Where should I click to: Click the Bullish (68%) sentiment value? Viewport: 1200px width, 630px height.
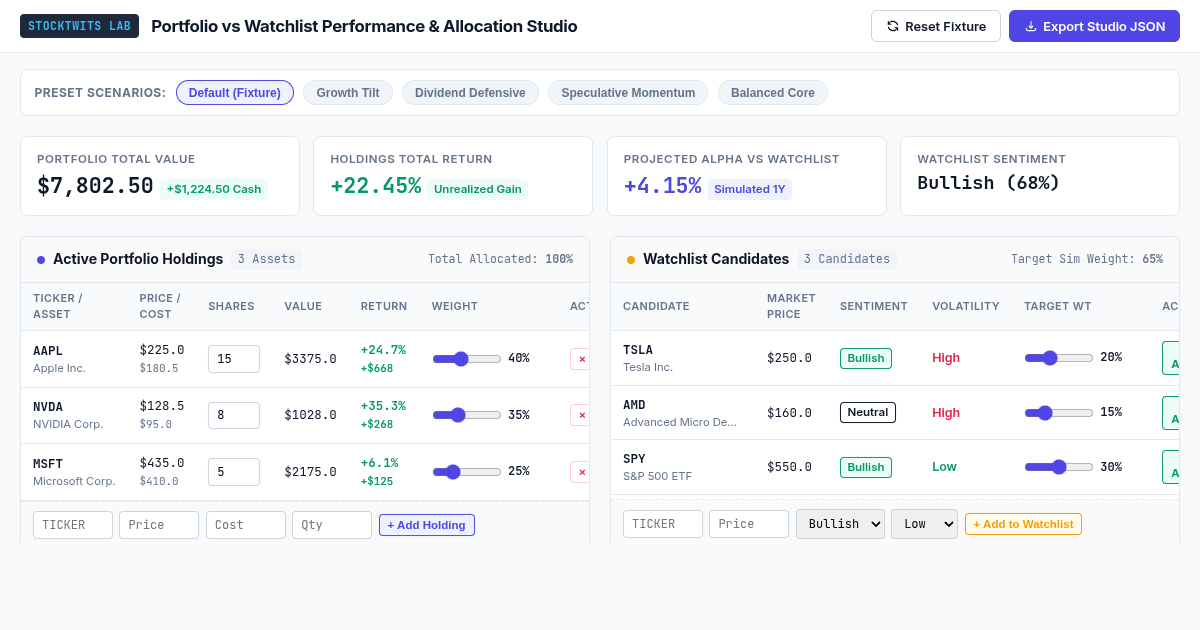[988, 183]
